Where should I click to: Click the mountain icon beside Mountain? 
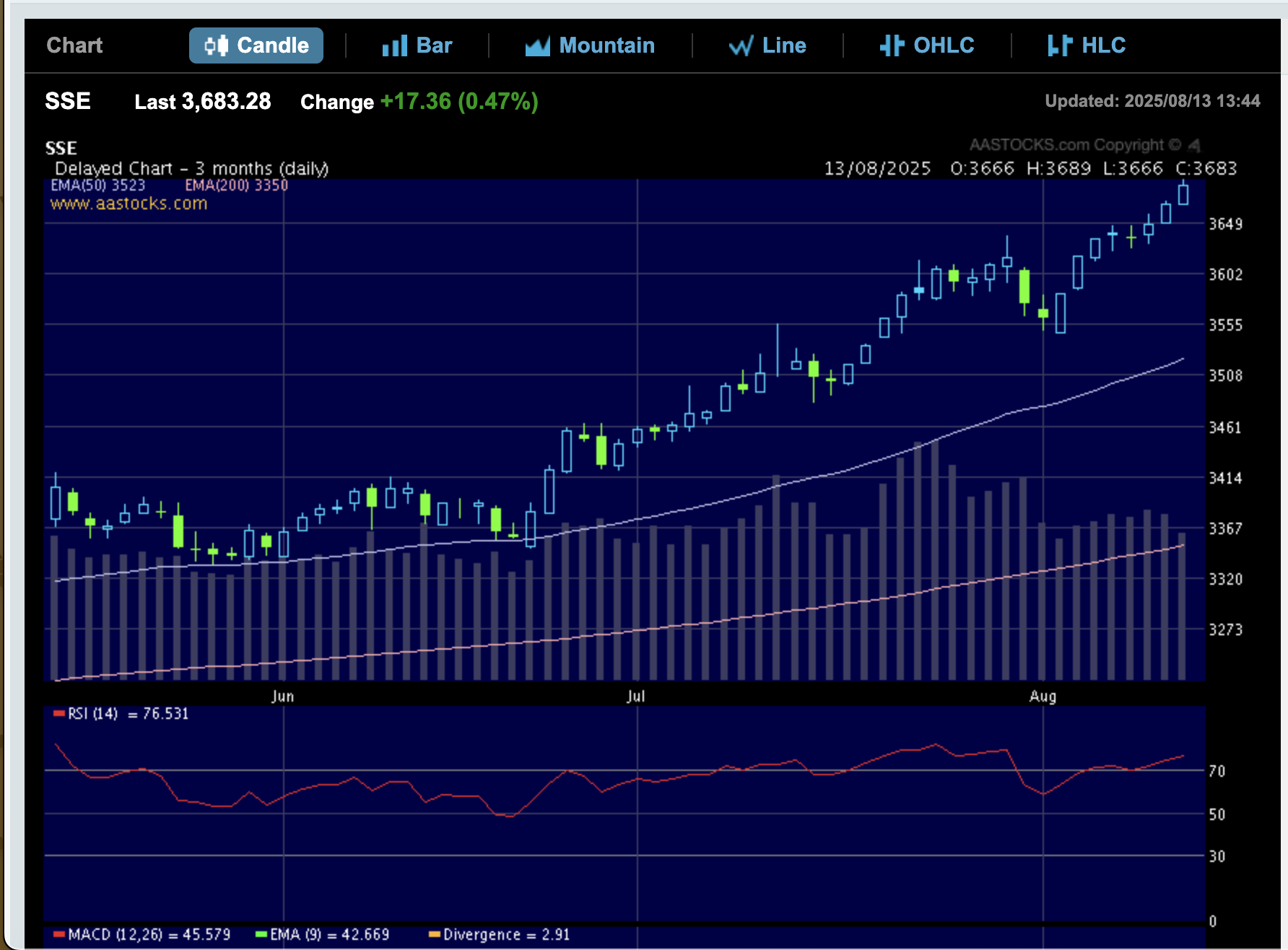(537, 46)
